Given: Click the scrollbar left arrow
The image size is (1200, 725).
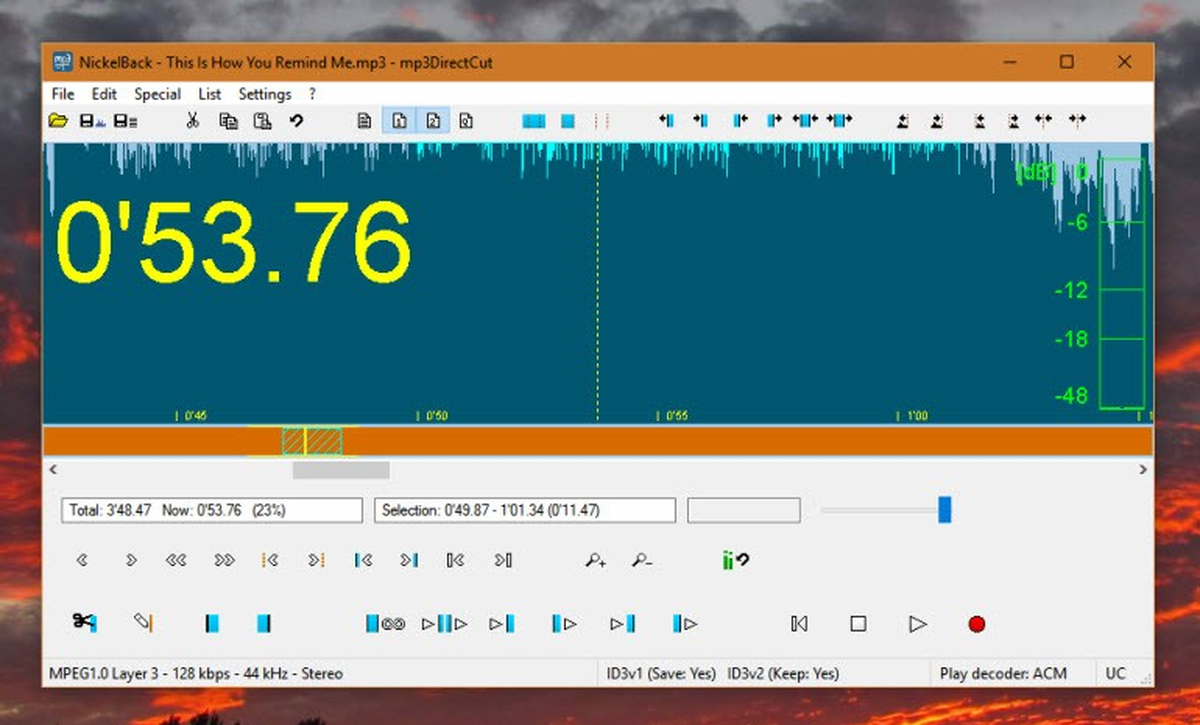Looking at the screenshot, I should [x=53, y=470].
